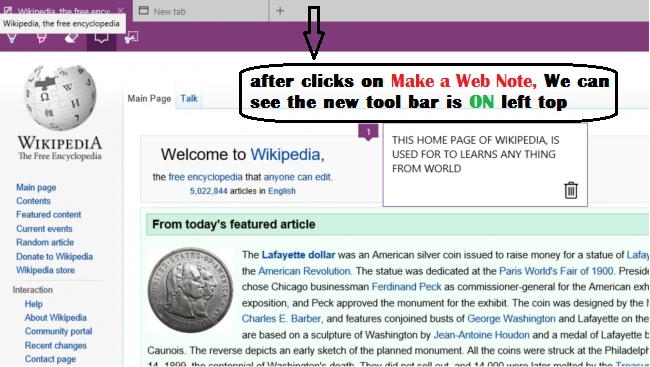Open the Jean-Antoine Houdon link
This screenshot has height=367, width=650.
pyautogui.click(x=481, y=335)
